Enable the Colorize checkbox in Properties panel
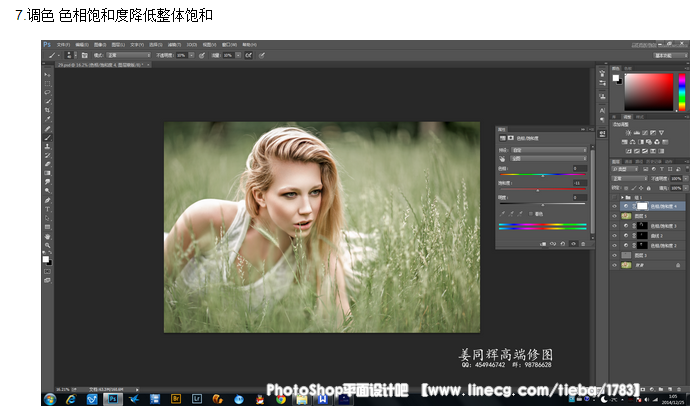This screenshot has width=690, height=407. tap(533, 213)
